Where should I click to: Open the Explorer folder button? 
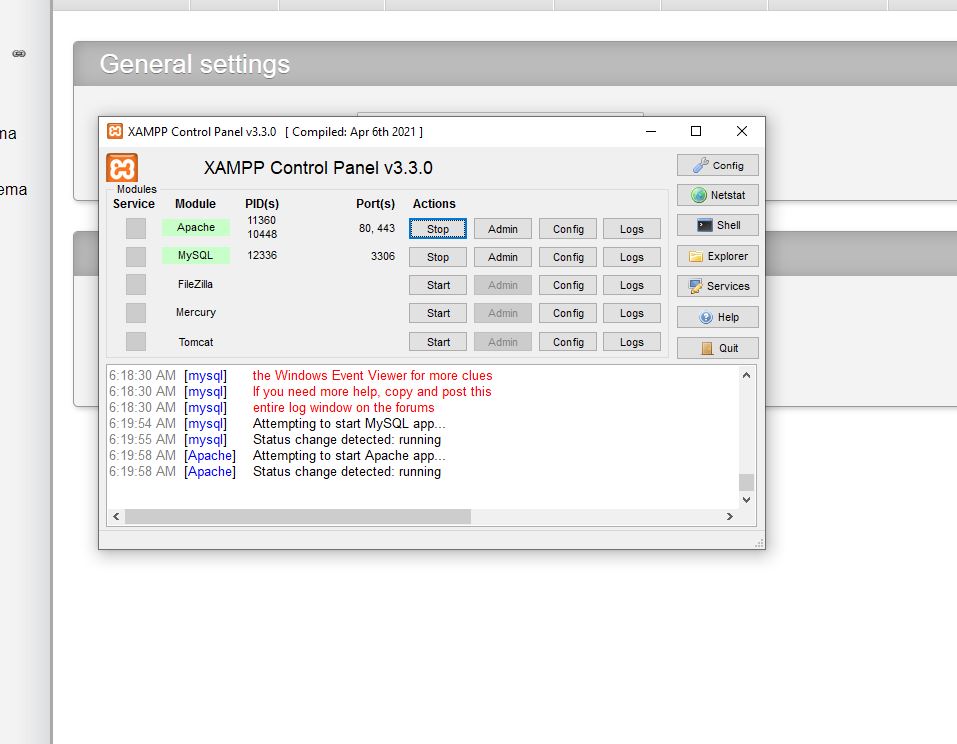click(717, 256)
